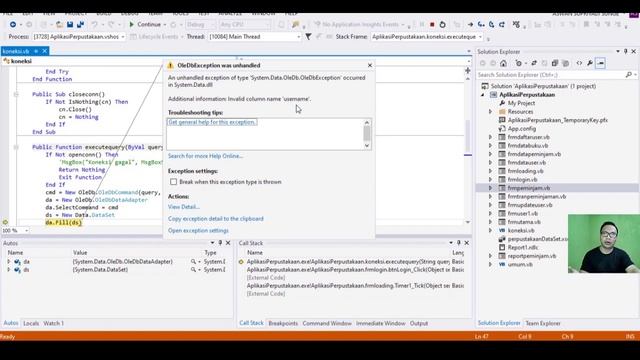
Task: Pin the Solution Explorer panel
Action: [x=626, y=51]
